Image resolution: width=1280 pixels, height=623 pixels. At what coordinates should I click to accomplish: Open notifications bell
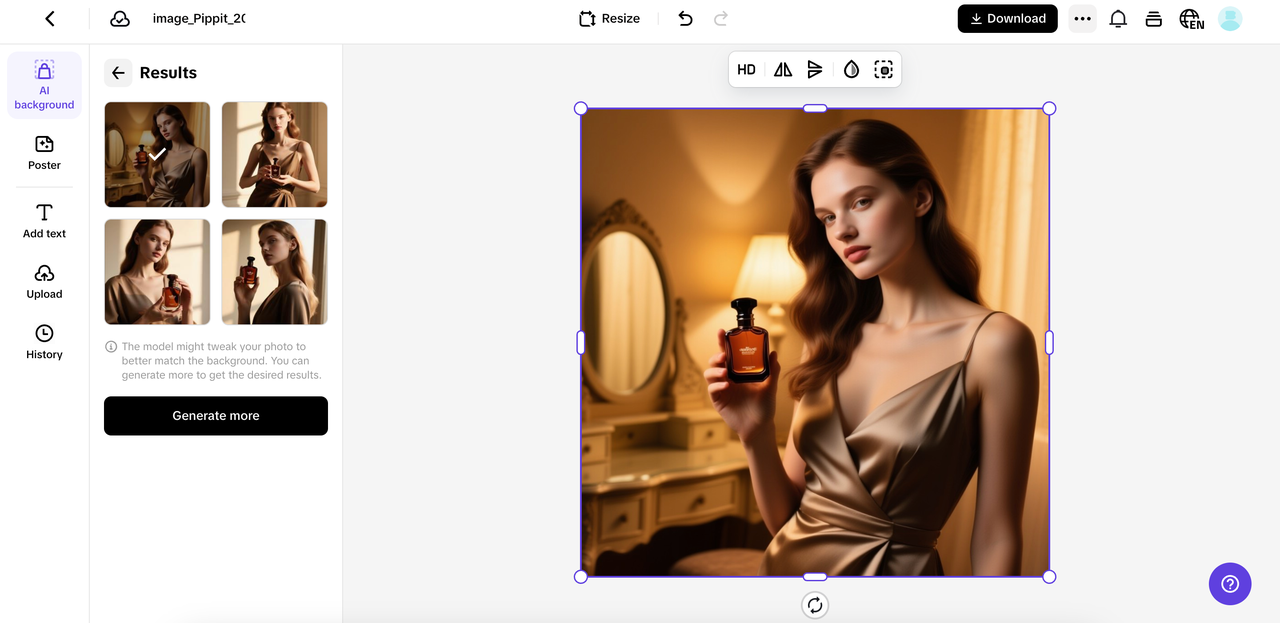(1118, 18)
